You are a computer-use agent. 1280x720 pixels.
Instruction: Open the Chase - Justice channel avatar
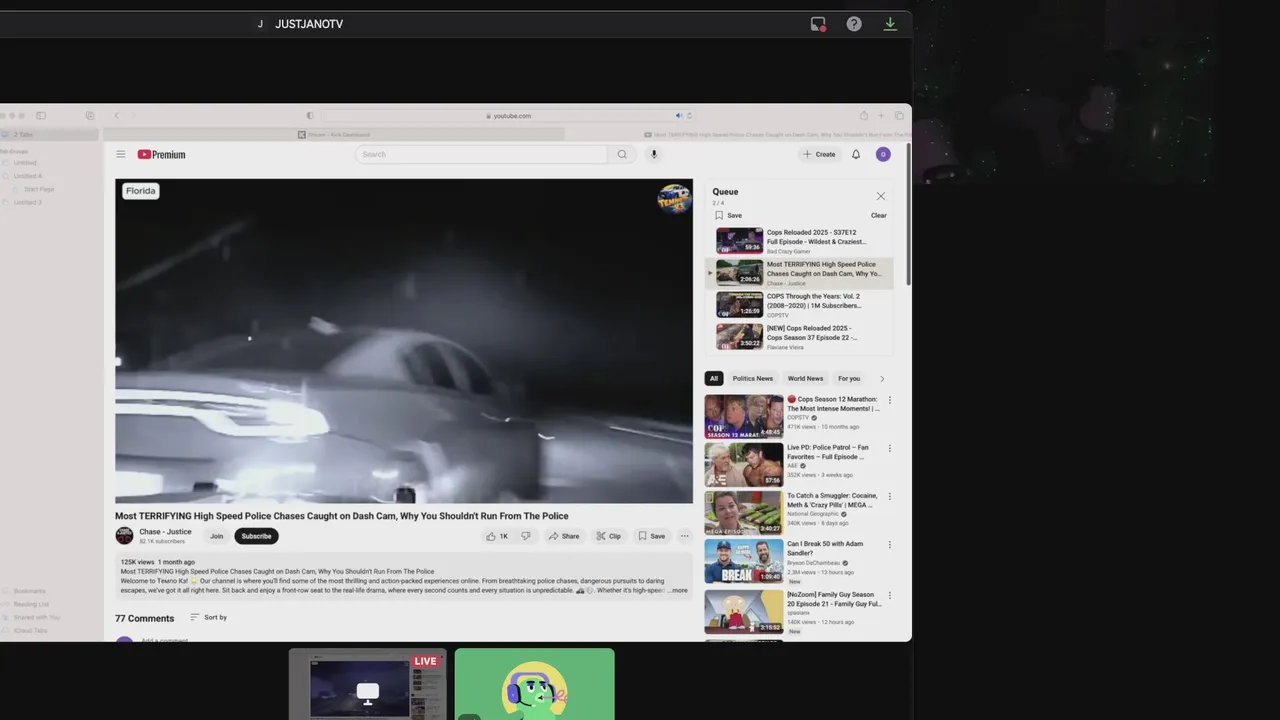tap(124, 536)
